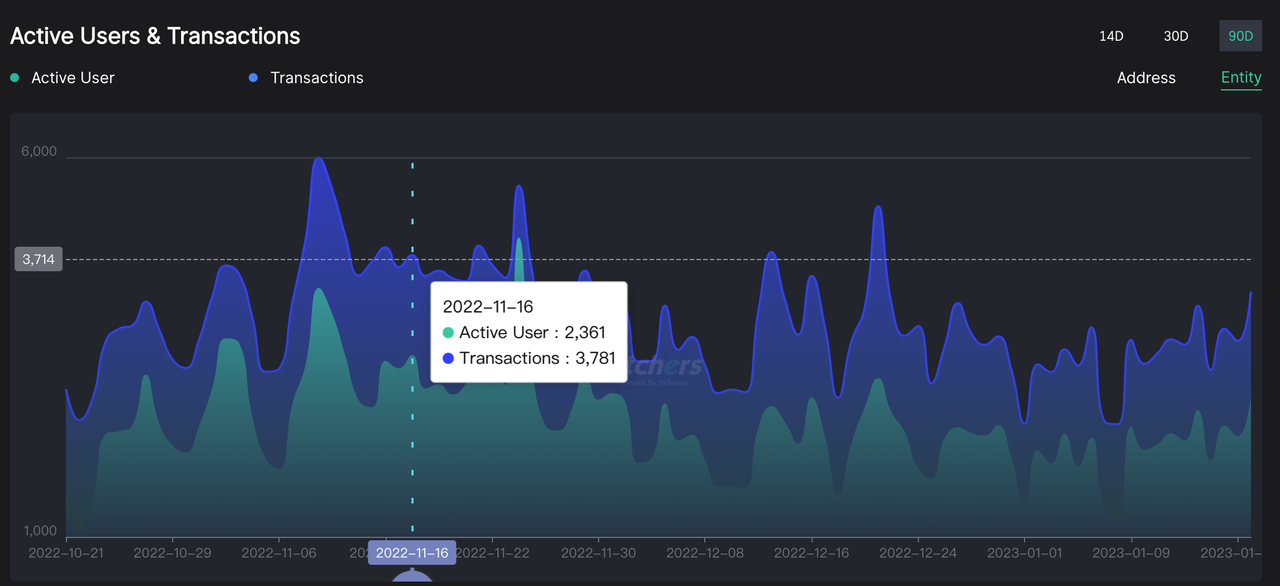Viewport: 1280px width, 586px height.
Task: Select the Entity view tab
Action: (x=1241, y=78)
